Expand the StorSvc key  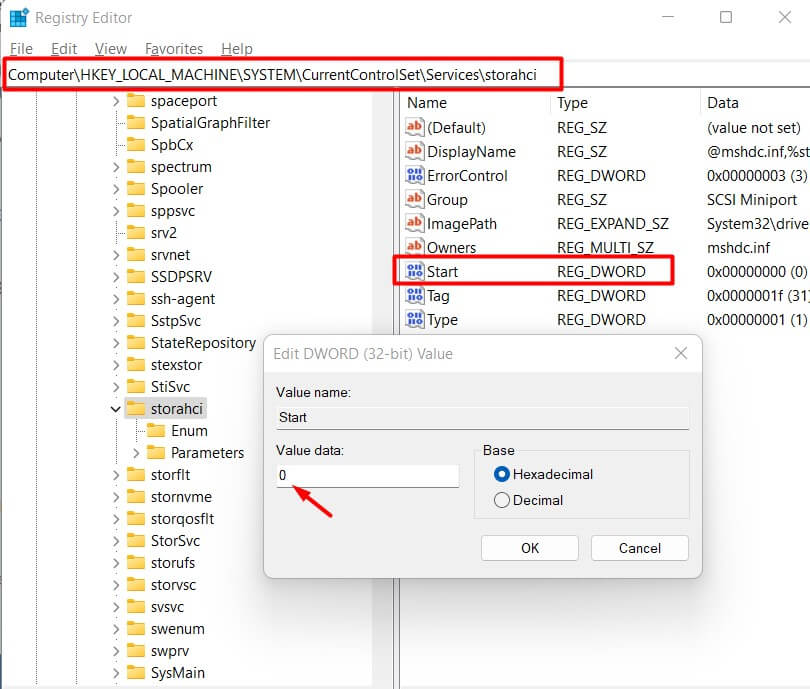coord(116,541)
